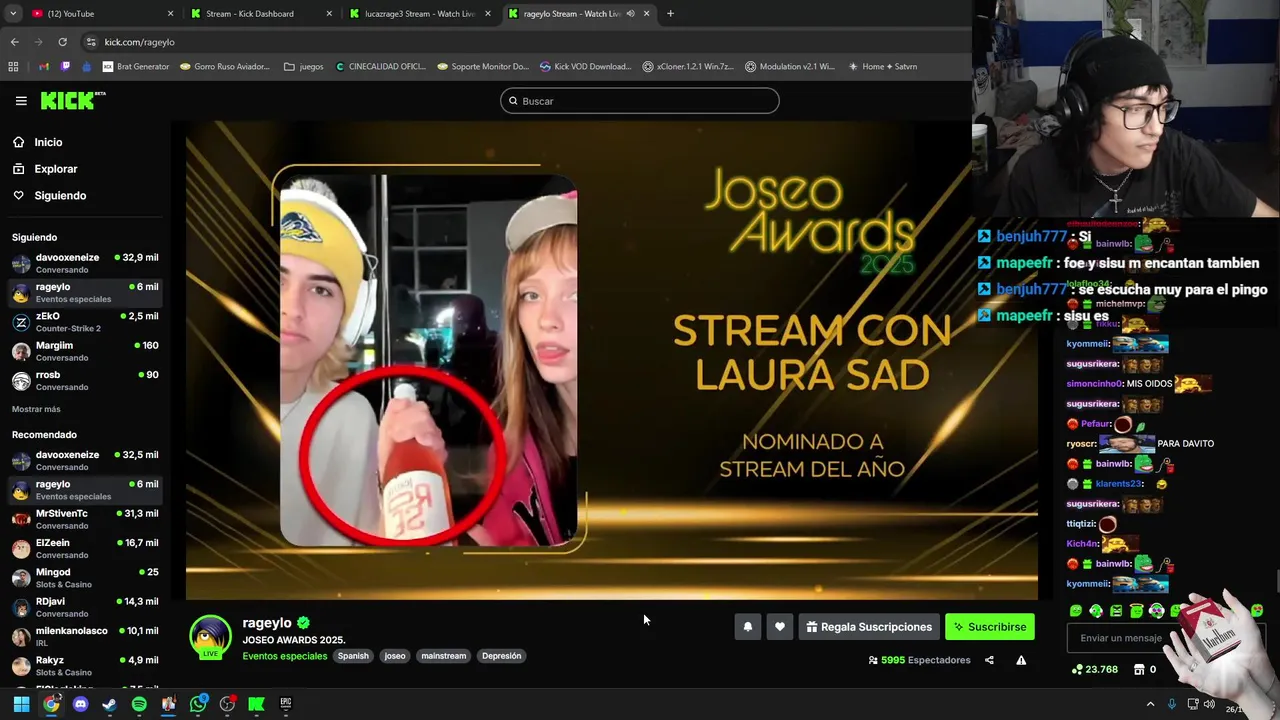Click the Buscar search field
The width and height of the screenshot is (1280, 720).
point(640,101)
